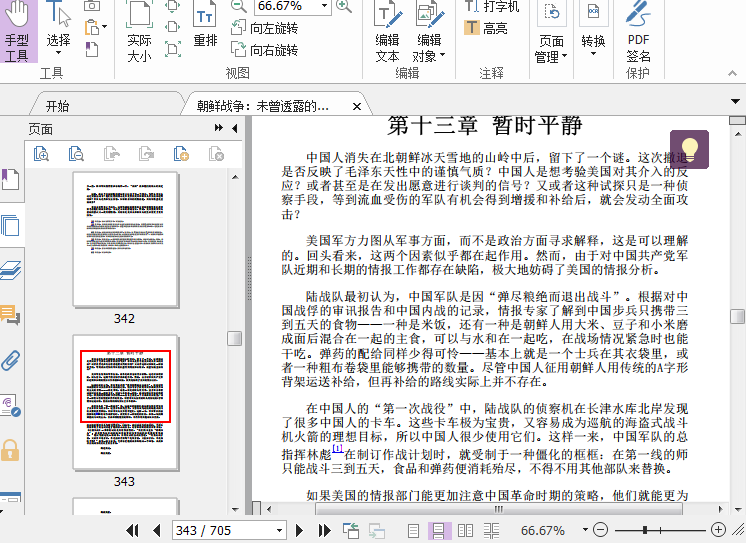Rotate the view right with 向右旋转
The image size is (746, 543).
tap(265, 49)
